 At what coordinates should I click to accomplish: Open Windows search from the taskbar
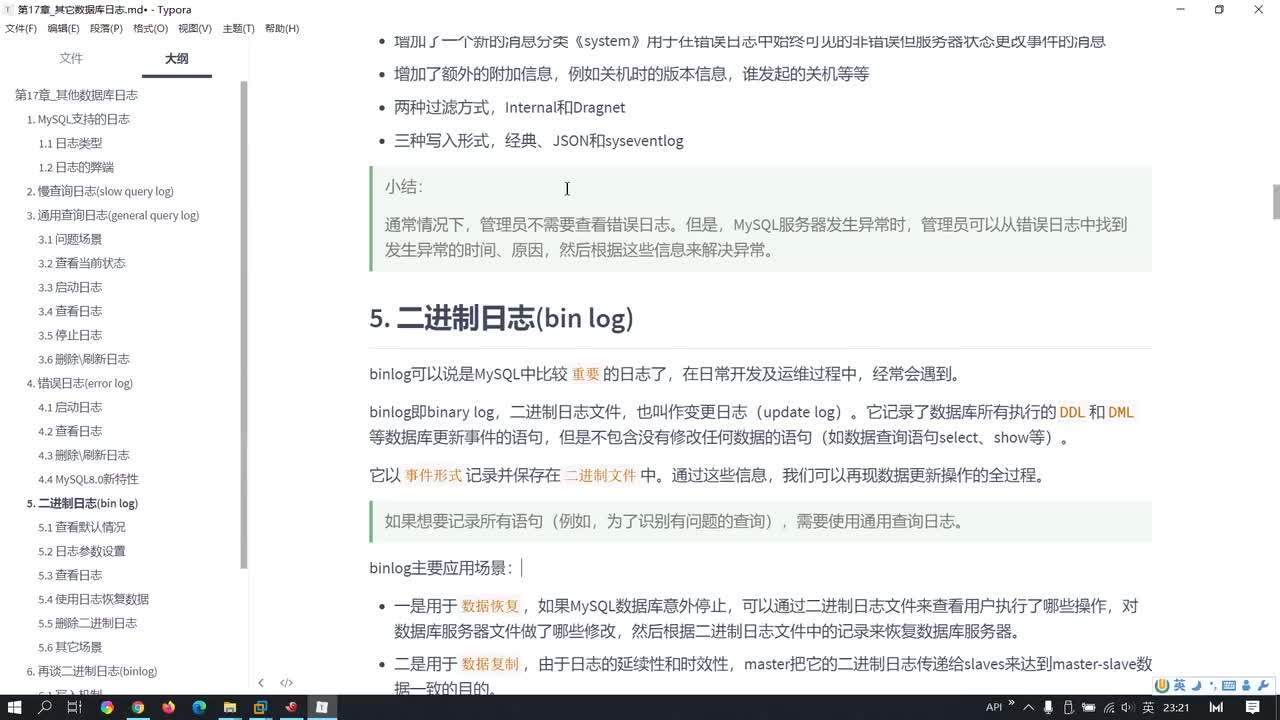(x=45, y=707)
